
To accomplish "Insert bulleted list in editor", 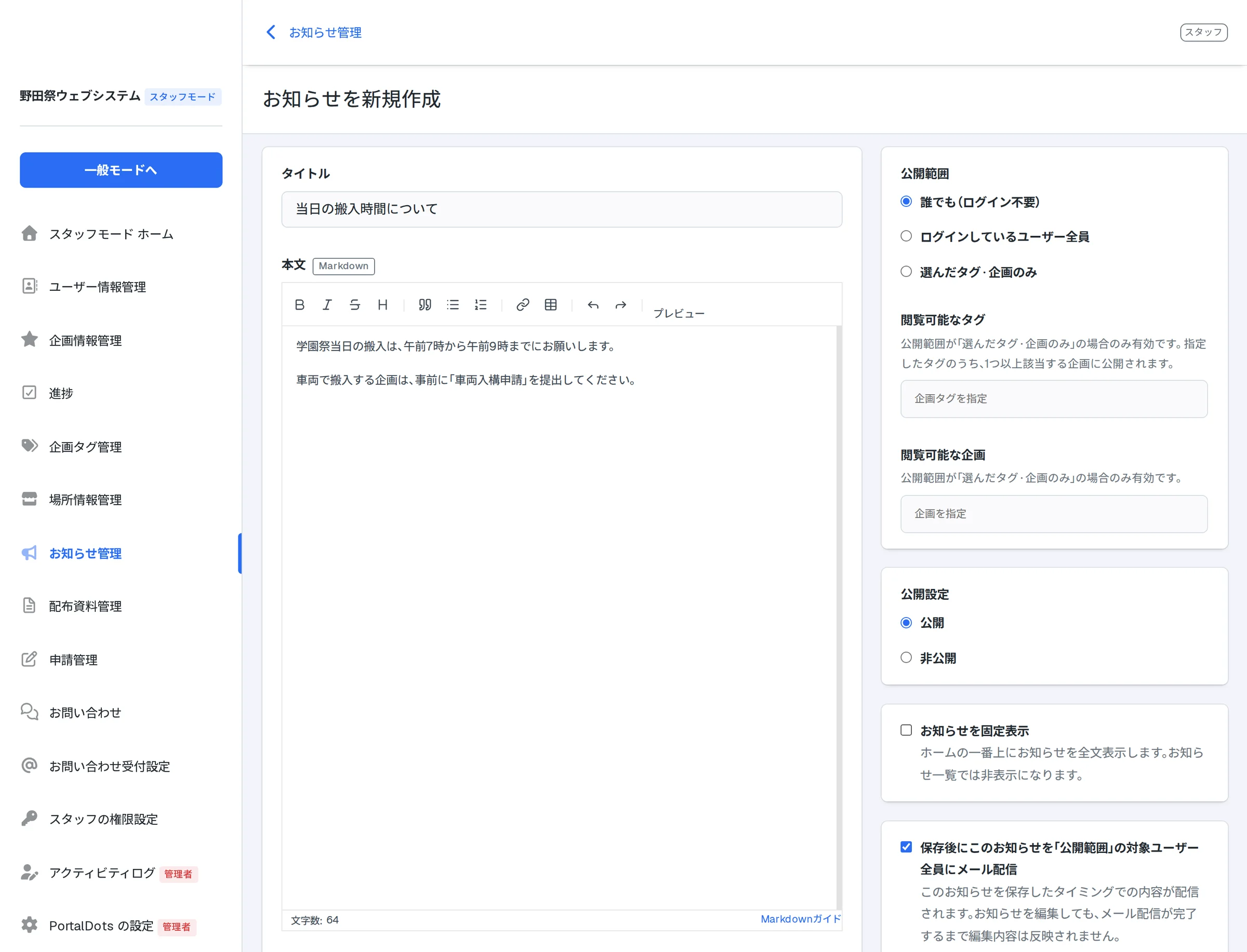I will [x=453, y=305].
